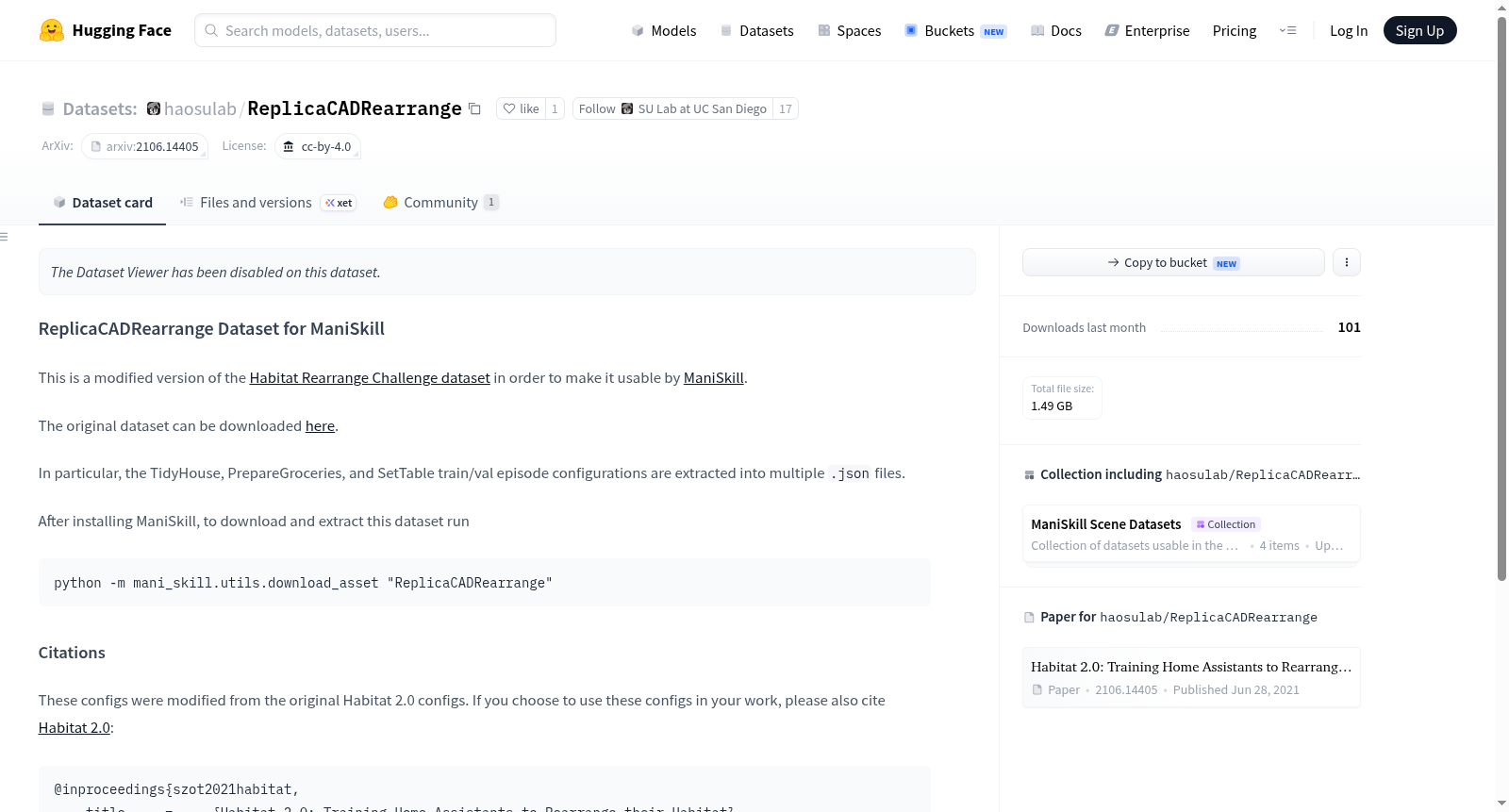Click the cc-by-4.0 license tag
Image resolution: width=1509 pixels, height=812 pixels.
click(x=318, y=146)
